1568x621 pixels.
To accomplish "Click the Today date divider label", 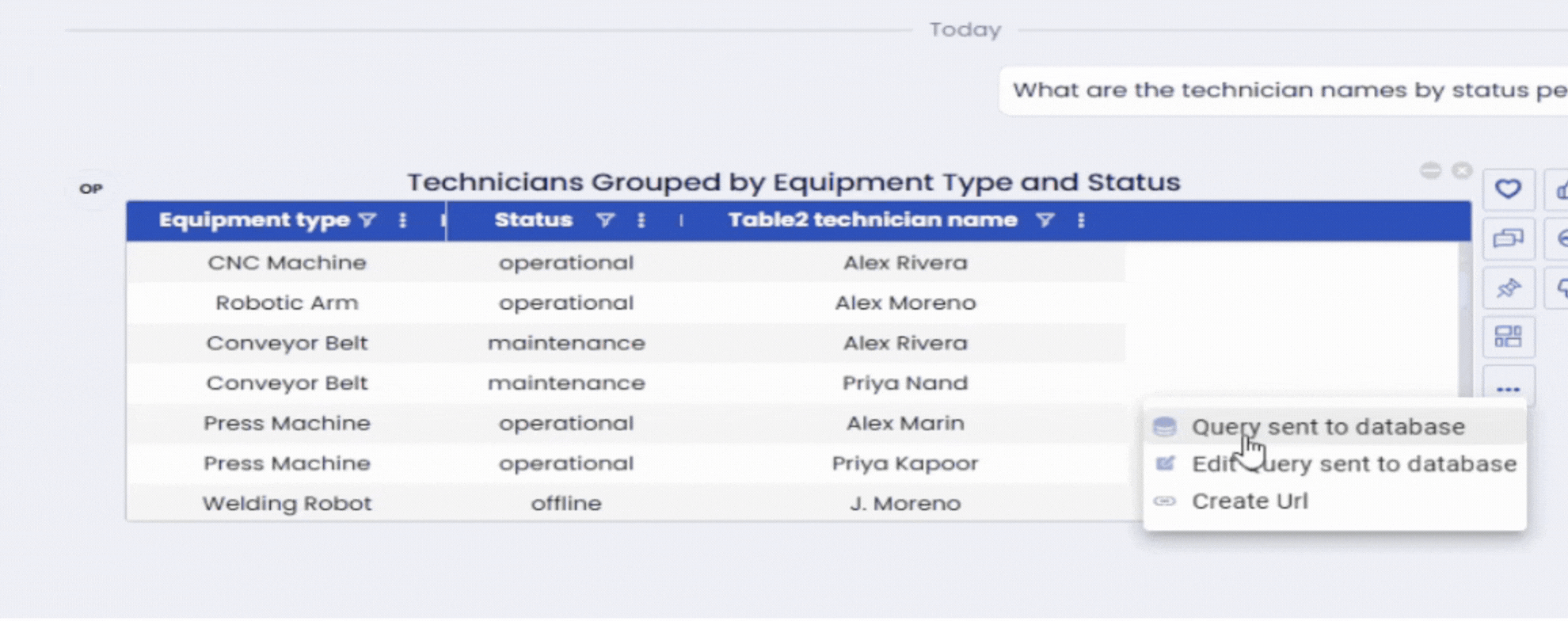I will [x=965, y=29].
